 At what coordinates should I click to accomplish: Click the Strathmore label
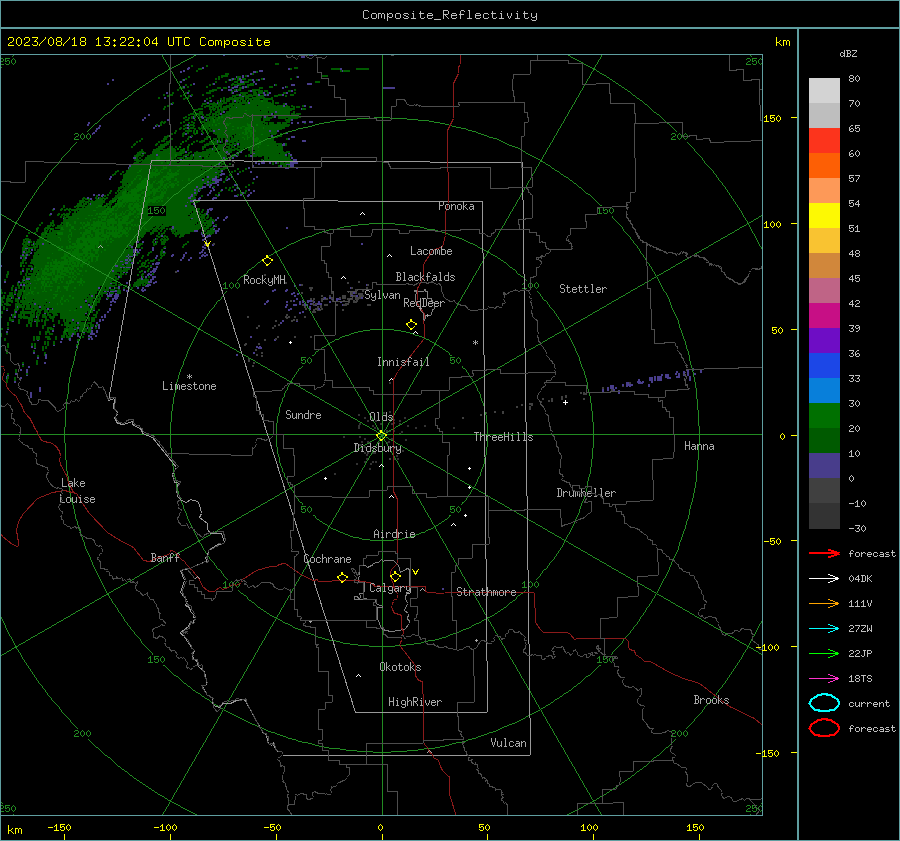(x=486, y=592)
